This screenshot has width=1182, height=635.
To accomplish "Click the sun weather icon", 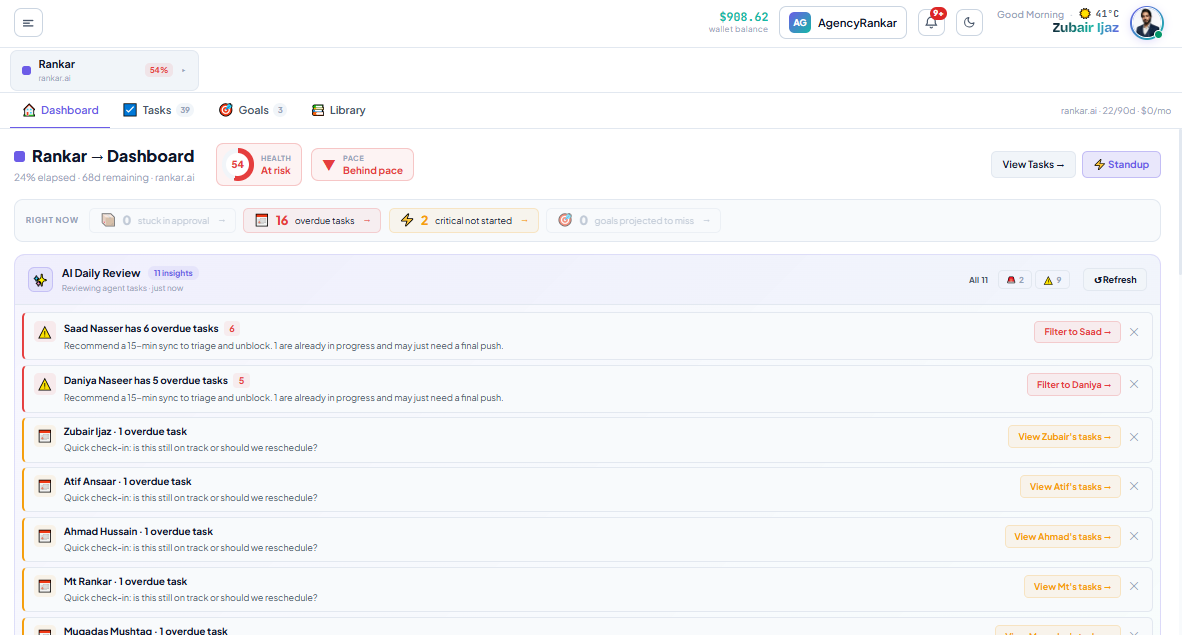I will (1085, 14).
